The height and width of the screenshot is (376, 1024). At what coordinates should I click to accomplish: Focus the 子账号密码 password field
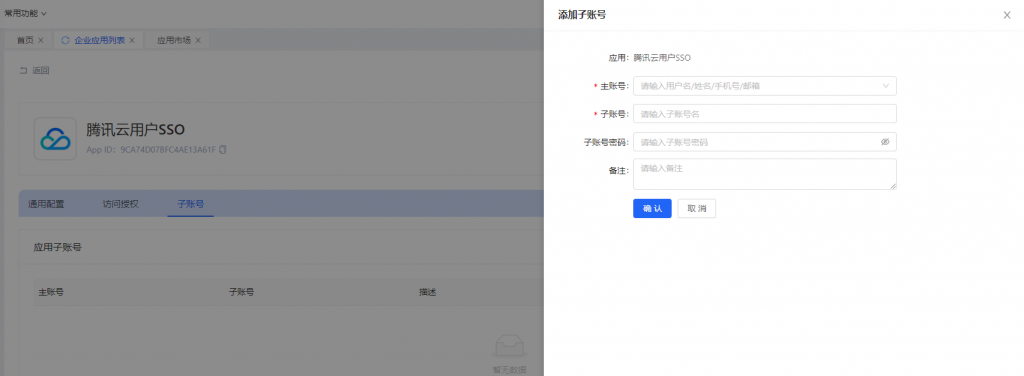click(765, 142)
